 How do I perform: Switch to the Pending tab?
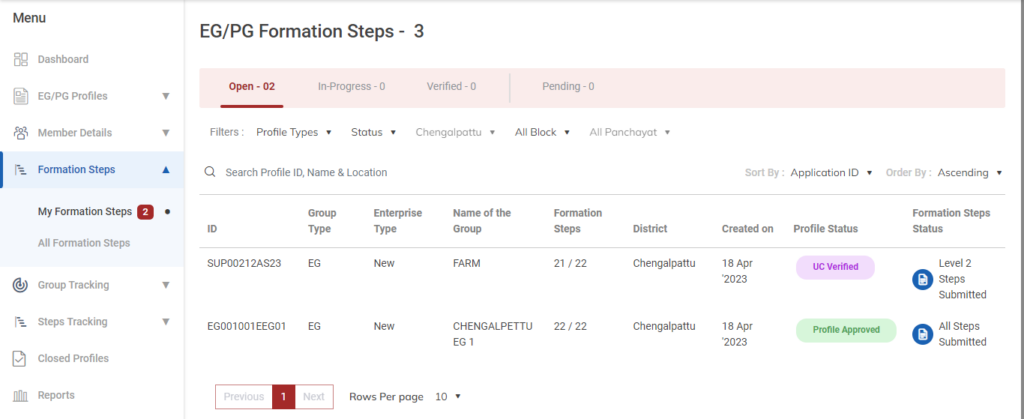pyautogui.click(x=568, y=87)
